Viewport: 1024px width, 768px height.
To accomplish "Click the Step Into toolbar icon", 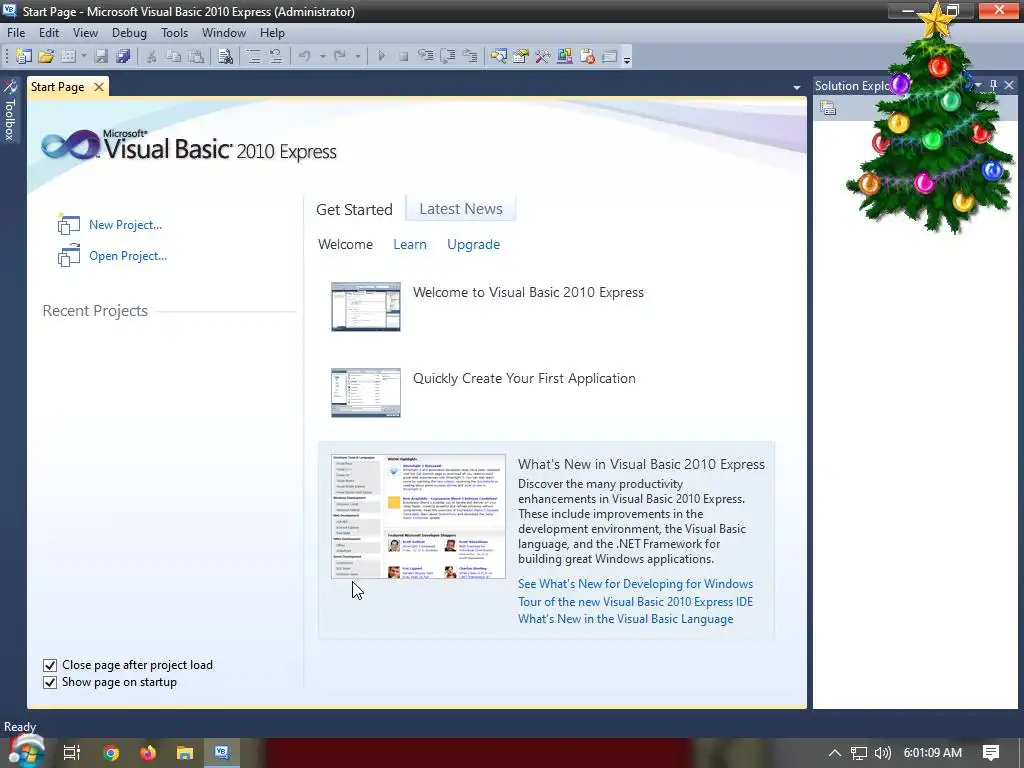I will click(x=425, y=57).
